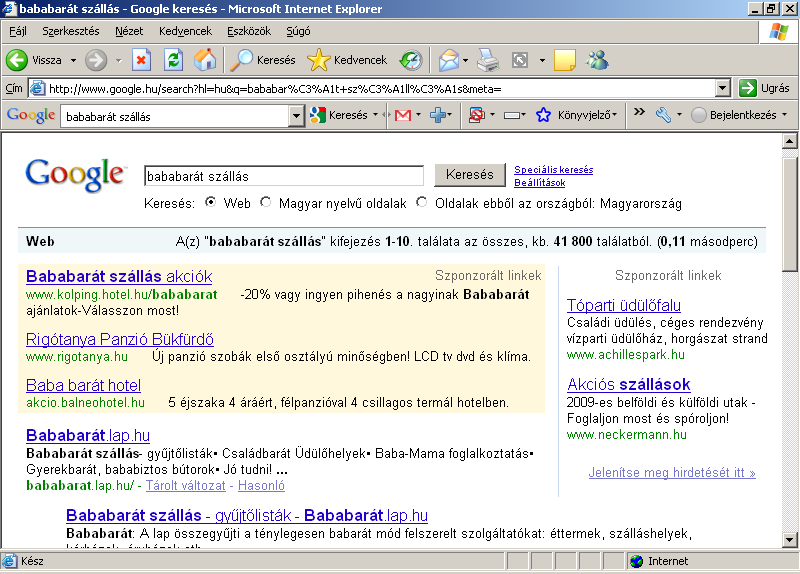Viewport: 800px width, 574px height.
Task: Click the fullscreen resize toolbar icon
Action: 520,60
